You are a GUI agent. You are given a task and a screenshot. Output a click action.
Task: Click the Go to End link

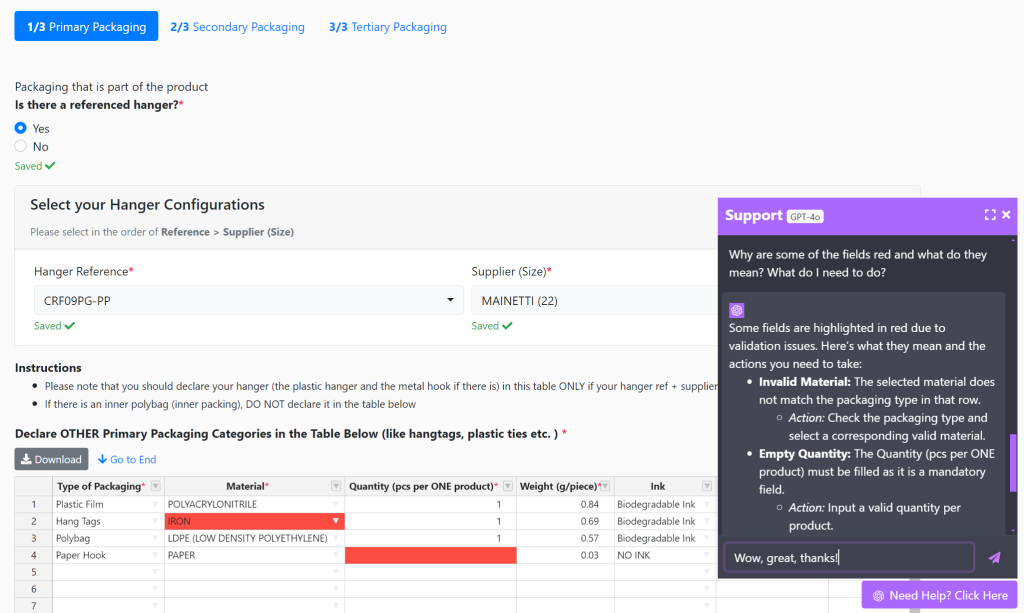(127, 460)
